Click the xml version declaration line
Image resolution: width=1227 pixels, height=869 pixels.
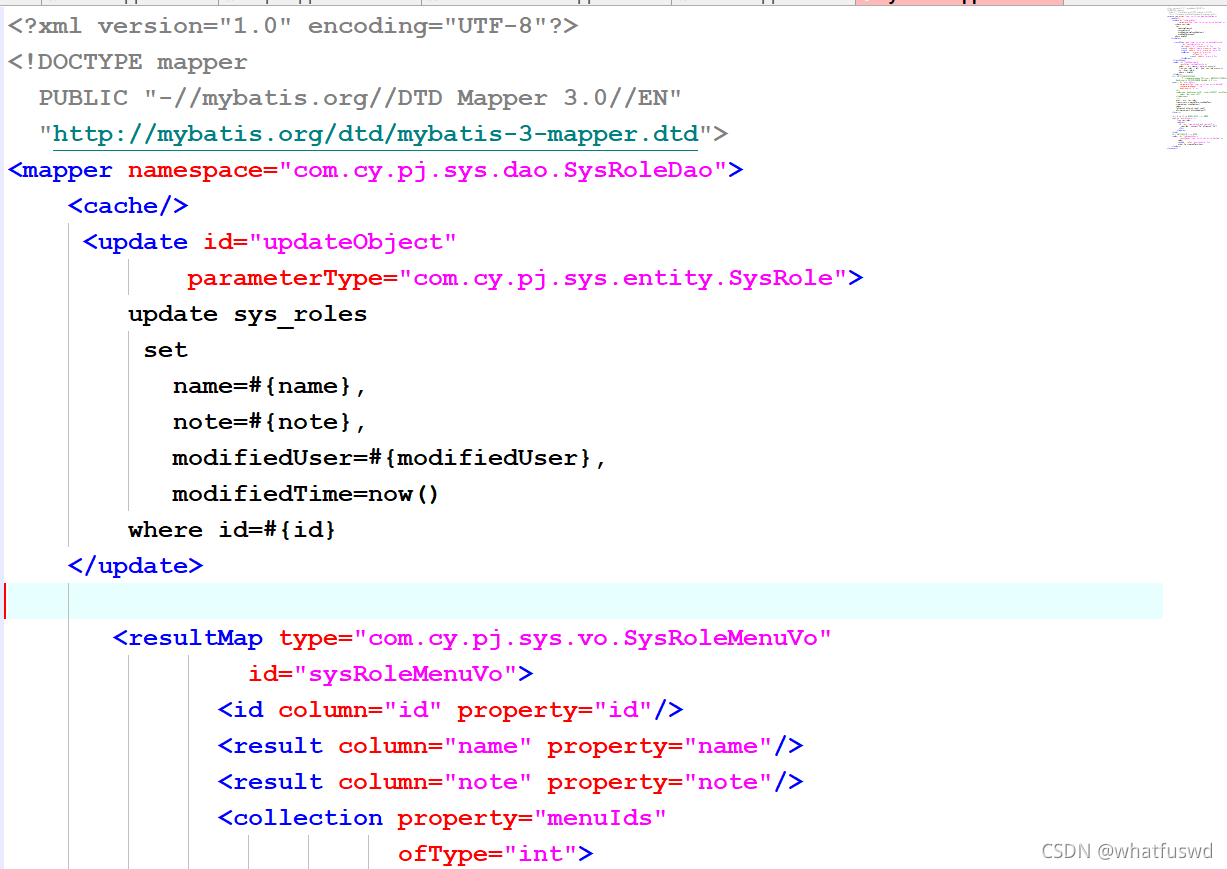pos(293,26)
